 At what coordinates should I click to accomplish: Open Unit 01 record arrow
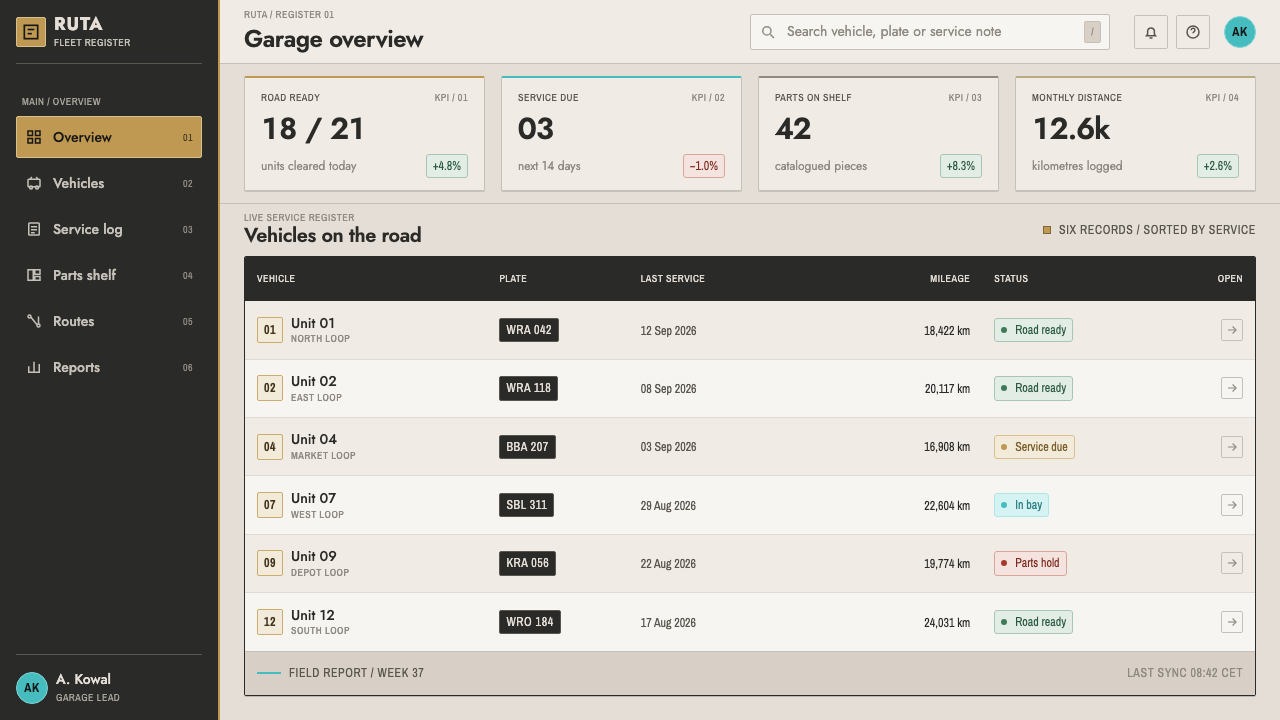coord(1232,330)
